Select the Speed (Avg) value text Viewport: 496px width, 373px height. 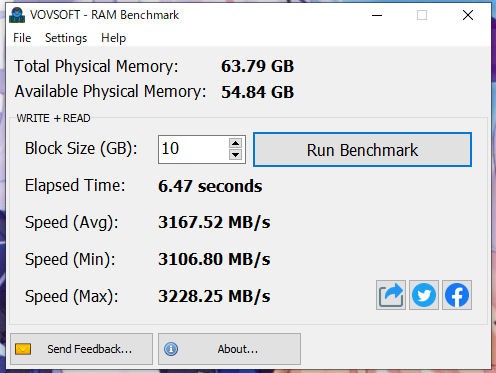click(x=214, y=222)
